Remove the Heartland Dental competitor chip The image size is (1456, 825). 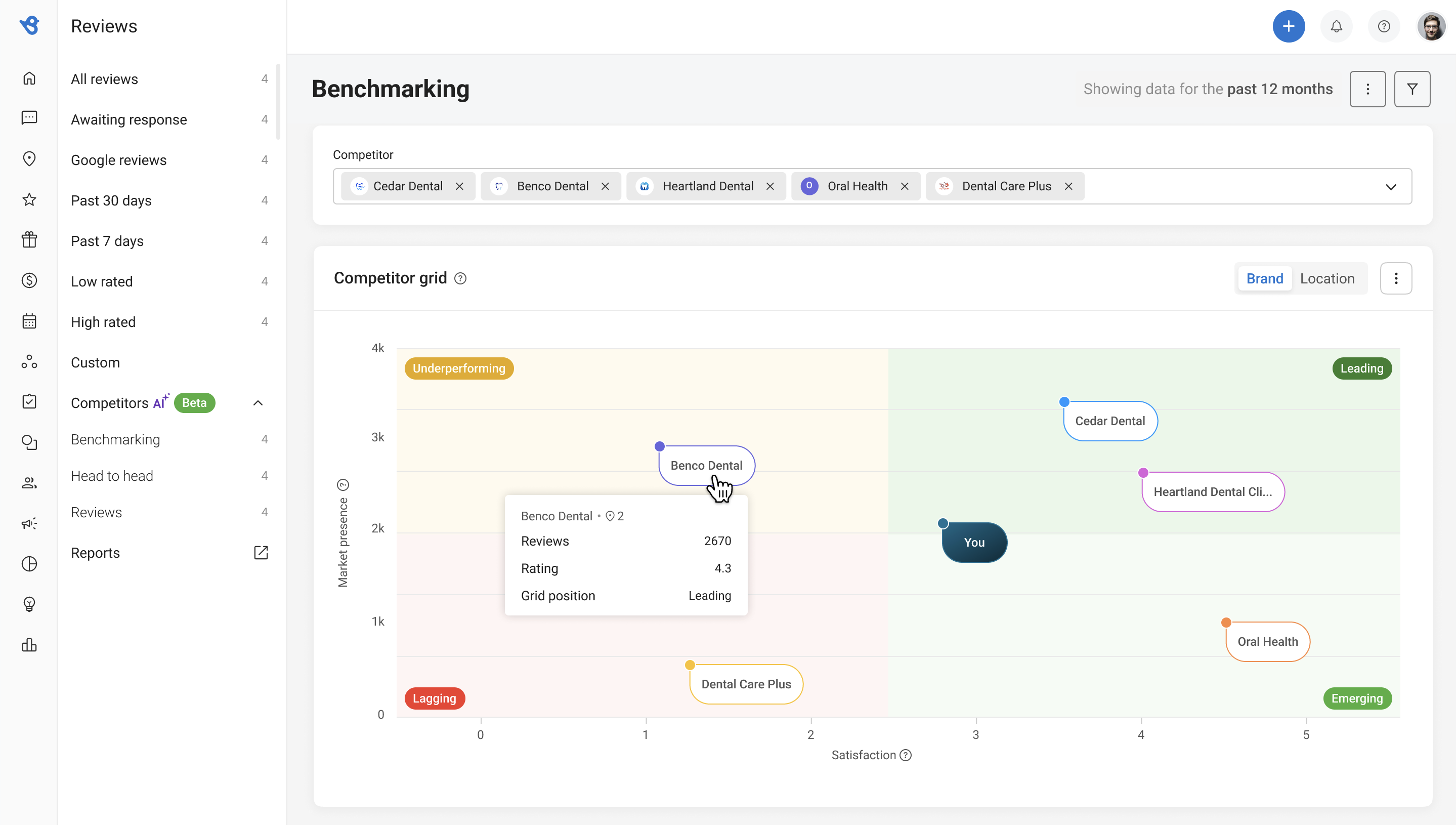769,186
